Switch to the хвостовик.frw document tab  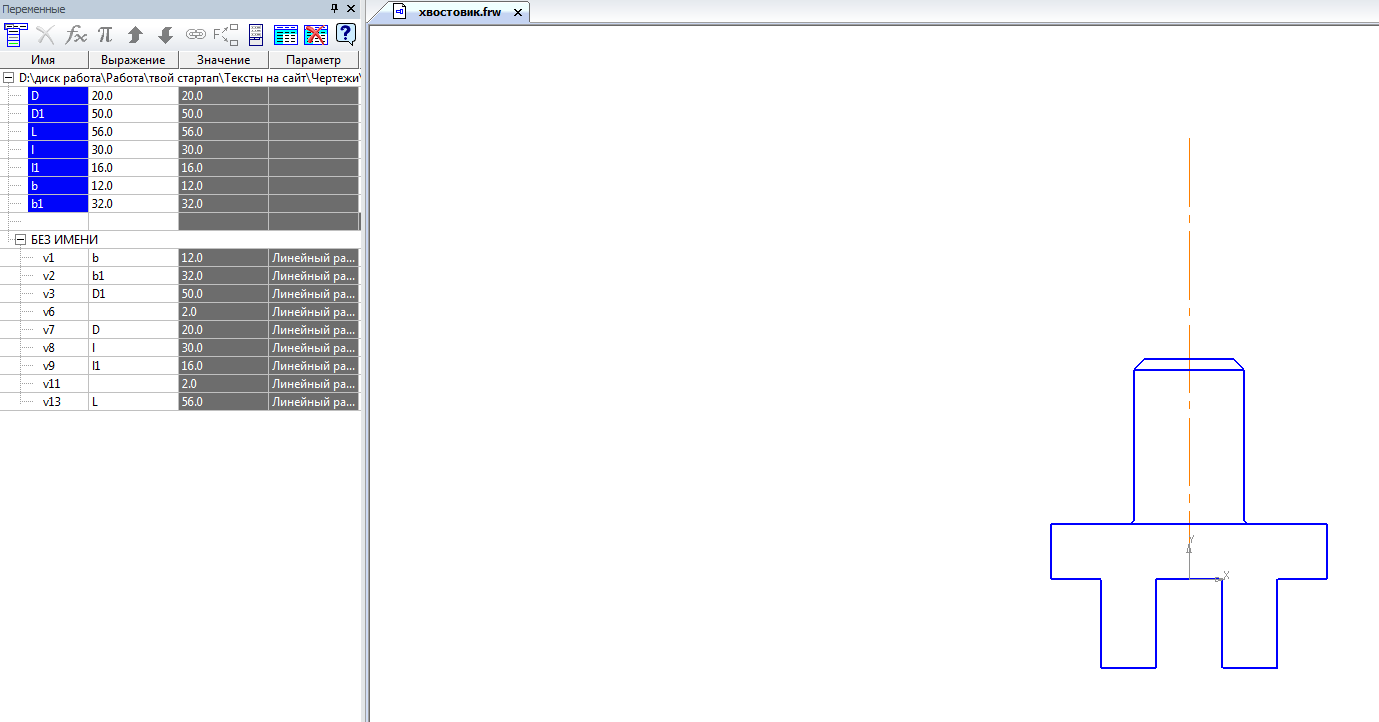[x=458, y=12]
